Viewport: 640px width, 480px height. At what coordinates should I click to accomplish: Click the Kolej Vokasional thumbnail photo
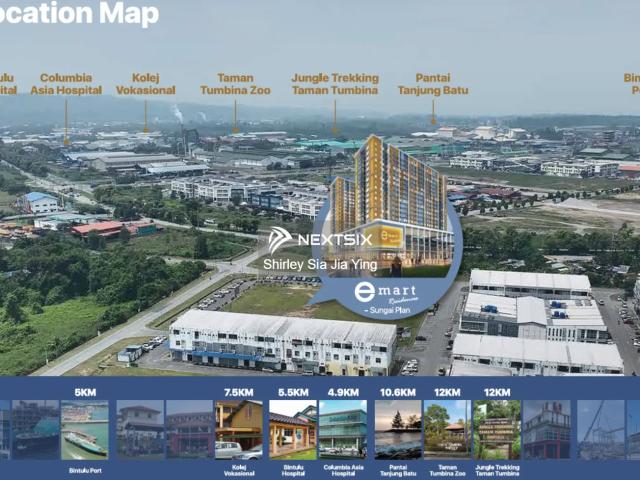pyautogui.click(x=239, y=430)
